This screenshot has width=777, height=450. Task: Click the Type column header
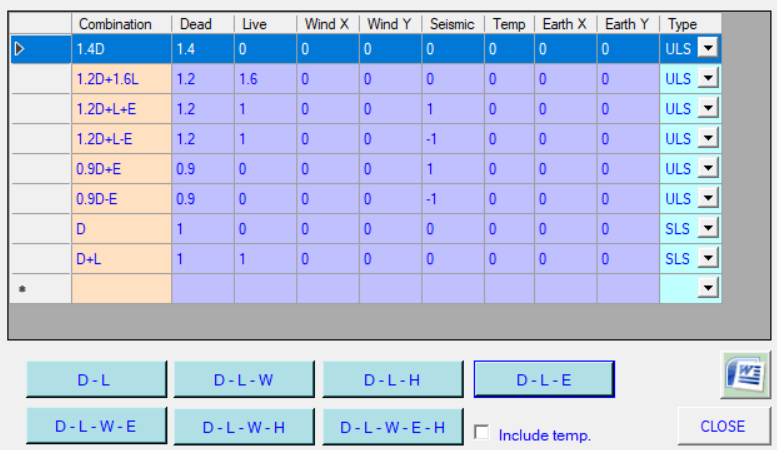(x=690, y=24)
